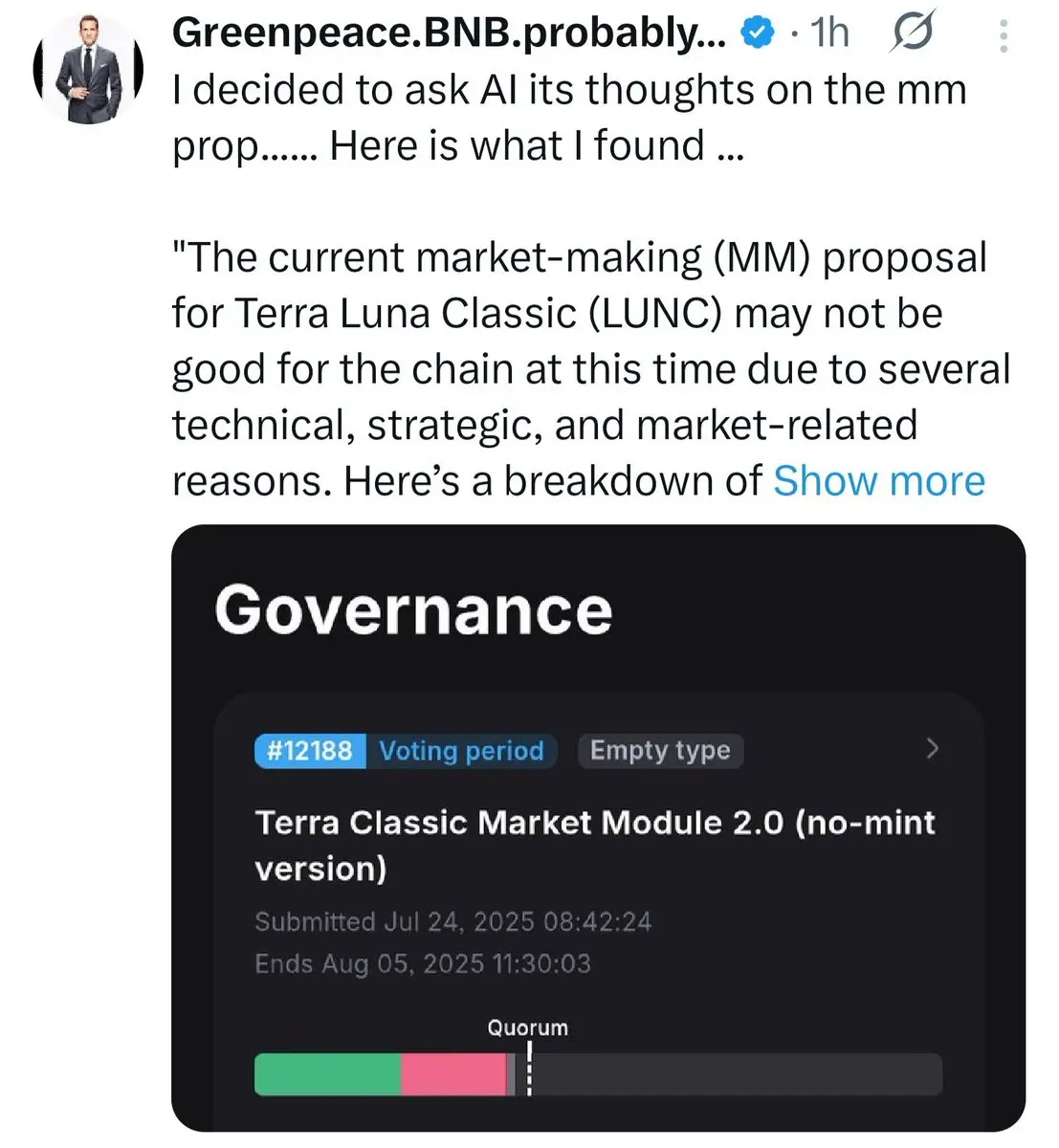Image resolution: width=1059 pixels, height=1148 pixels.
Task: Click the blue verified badge
Action: [x=759, y=34]
